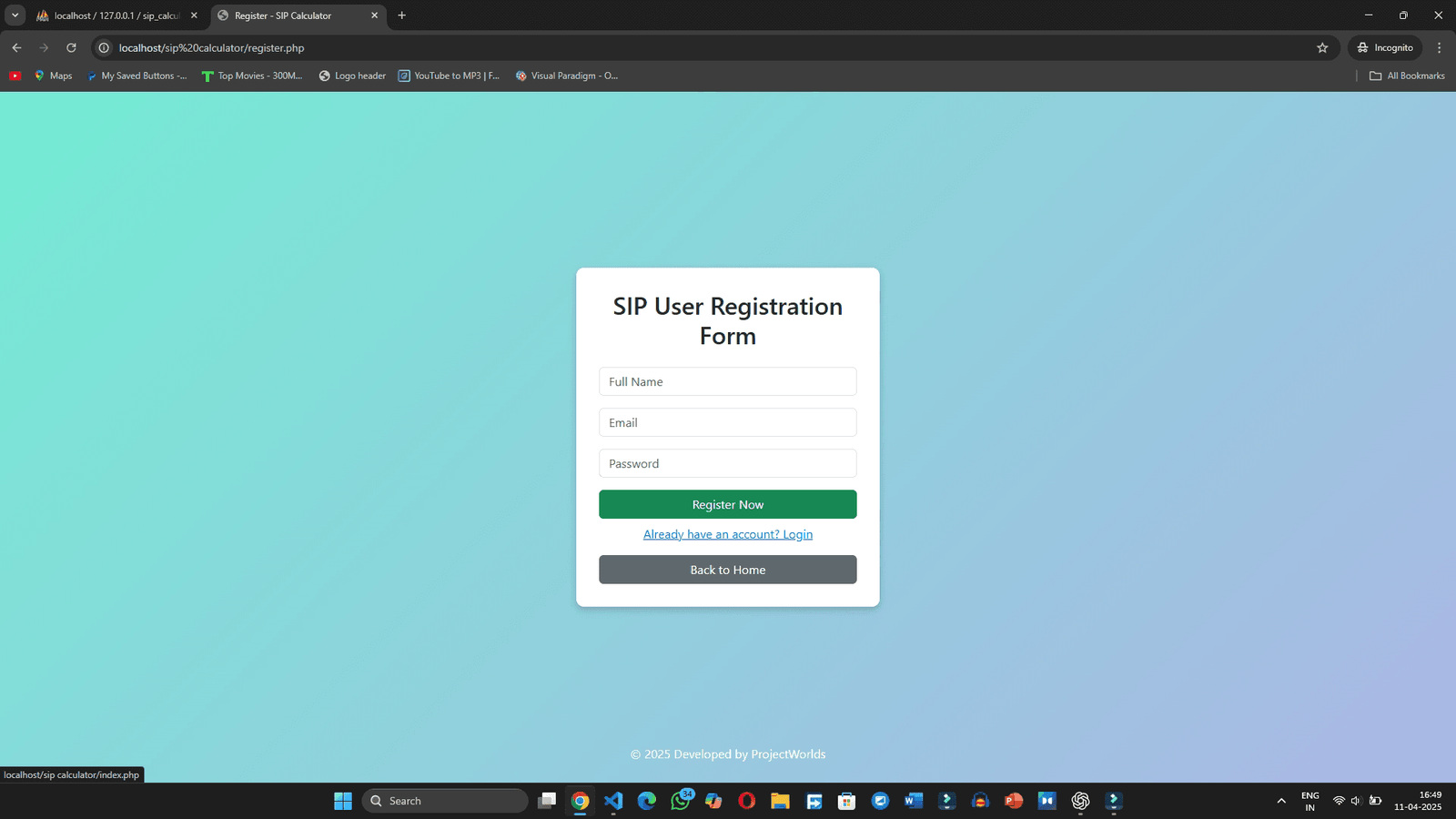Open the All Bookmarks folder

(x=1407, y=76)
